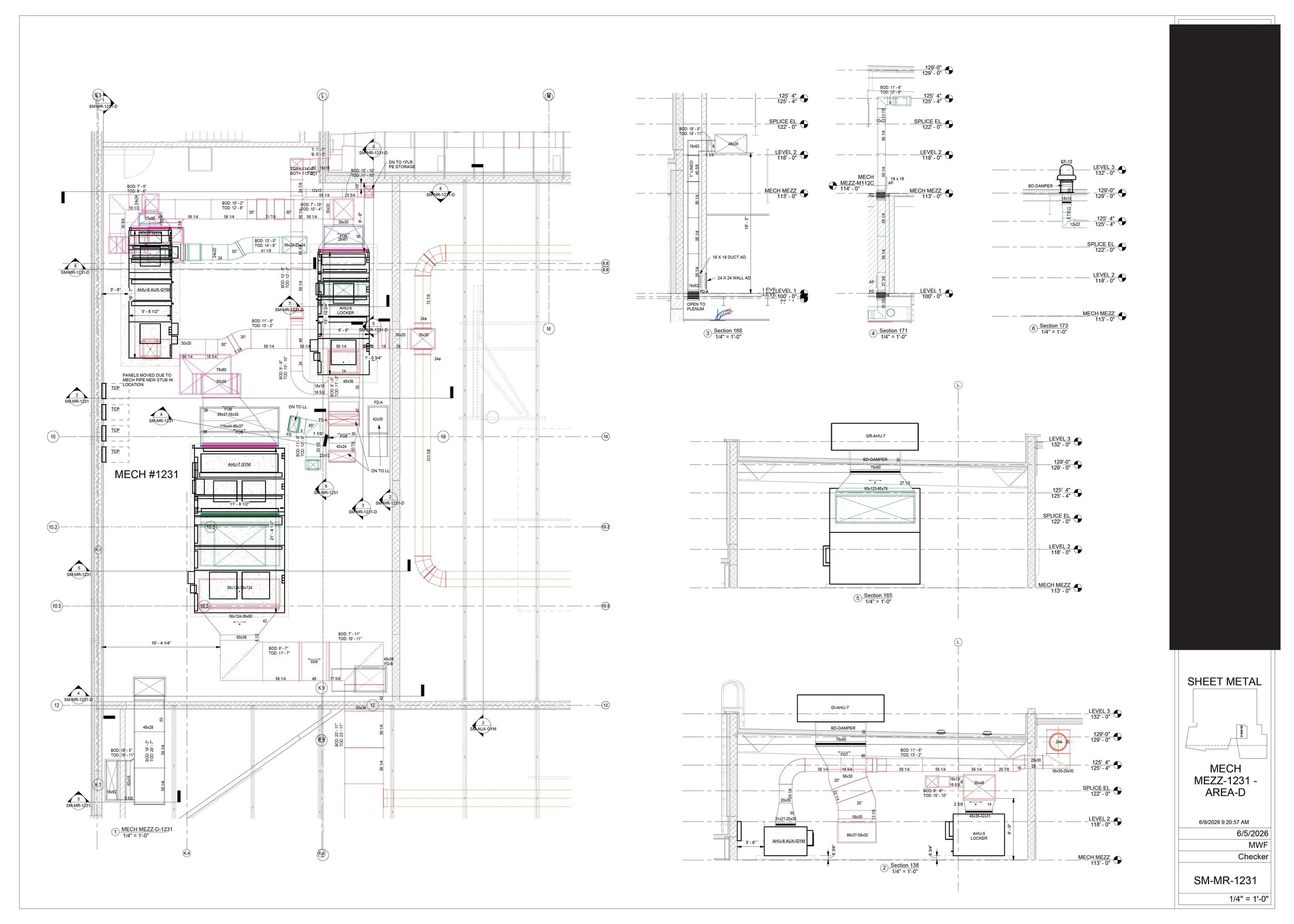Click the SD8 duct tag
Screen dimensions: 1294x924
(314, 662)
